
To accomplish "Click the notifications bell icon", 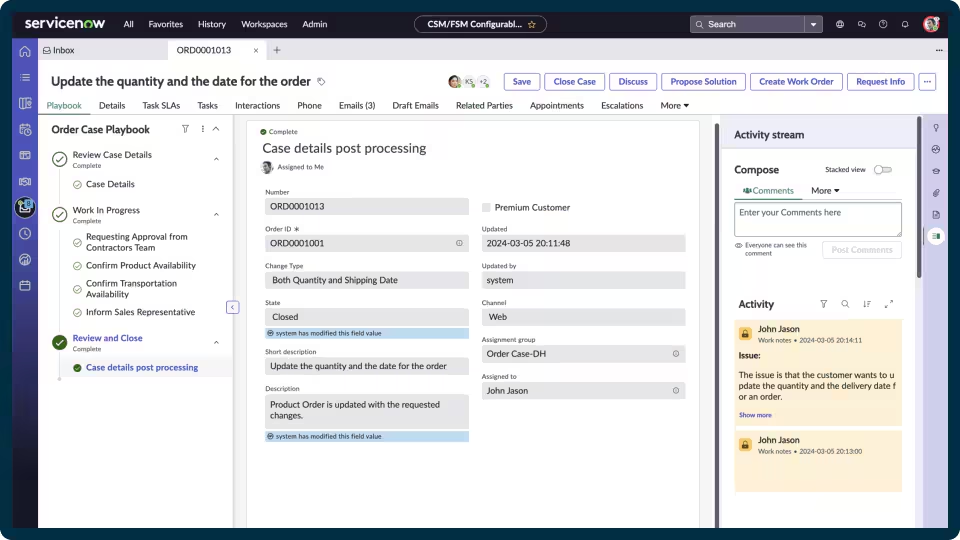I will point(905,24).
